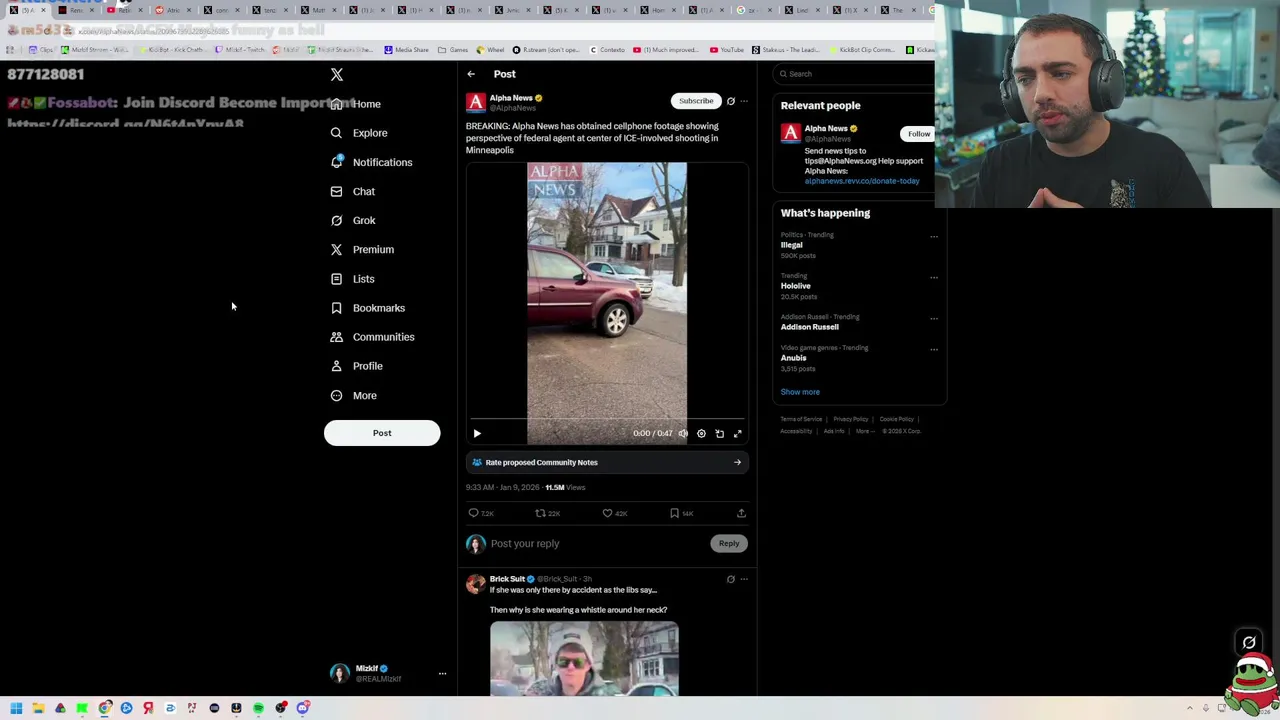Open more options on Brick Suit reply
This screenshot has width=1280, height=720.
point(744,579)
